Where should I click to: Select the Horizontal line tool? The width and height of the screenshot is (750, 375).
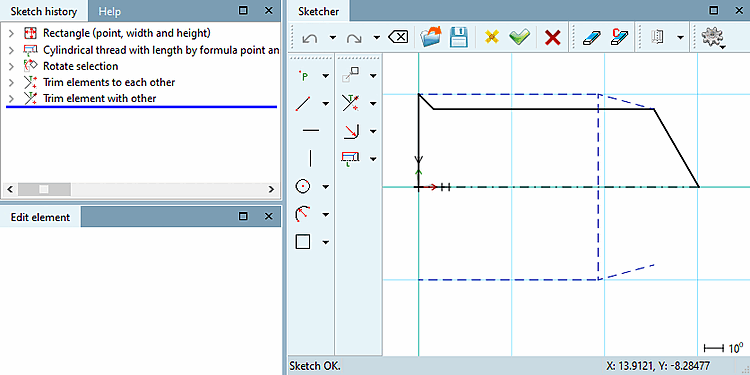click(311, 130)
